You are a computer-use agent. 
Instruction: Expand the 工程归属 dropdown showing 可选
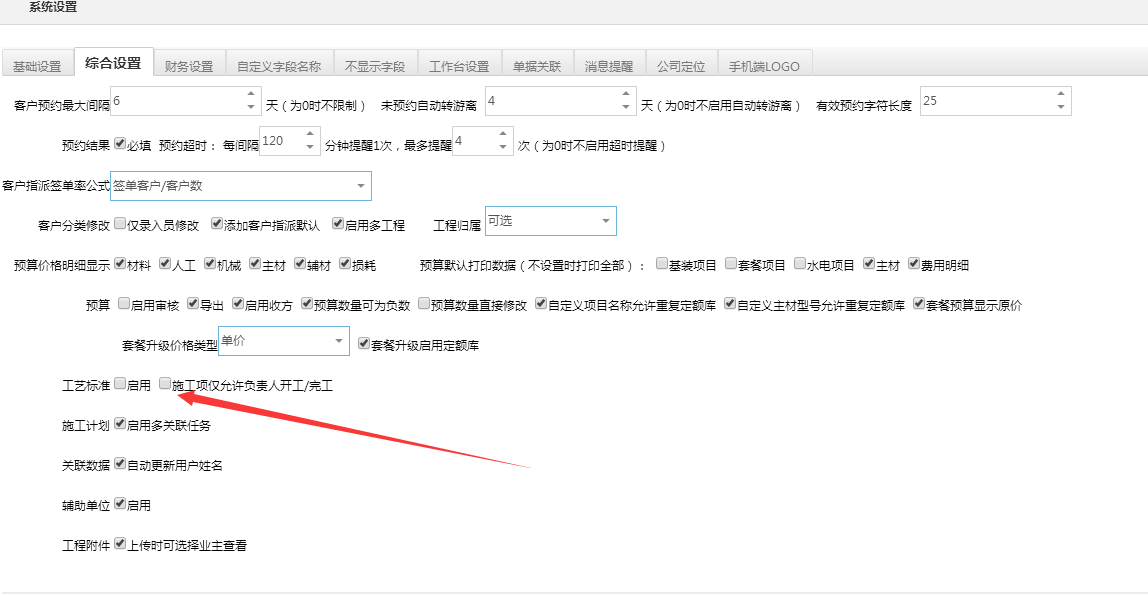click(x=550, y=221)
